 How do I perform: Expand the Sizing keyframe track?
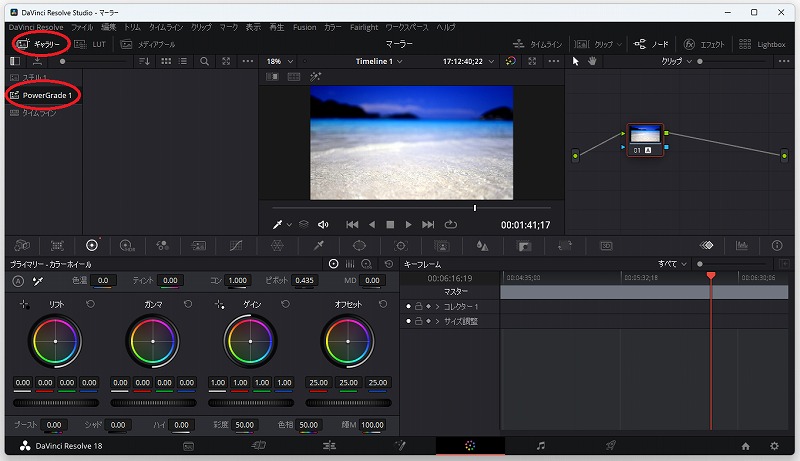[x=437, y=321]
